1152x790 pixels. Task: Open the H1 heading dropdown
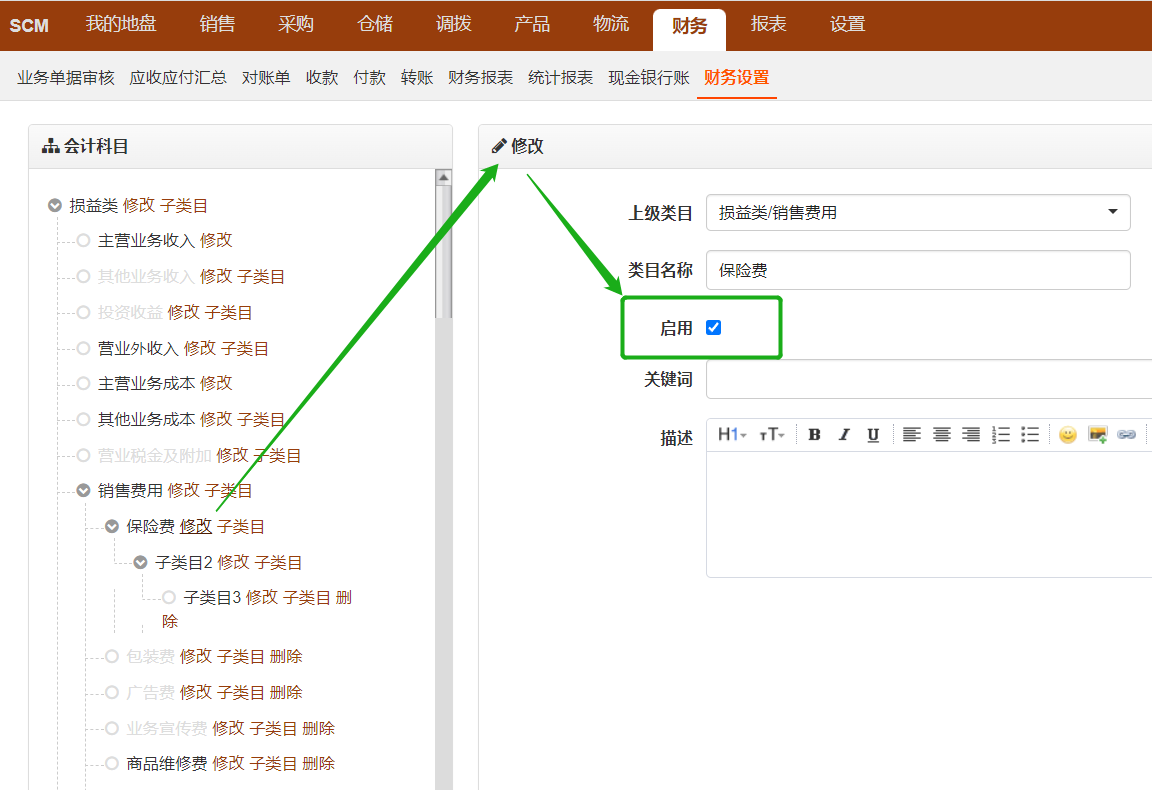pos(732,434)
